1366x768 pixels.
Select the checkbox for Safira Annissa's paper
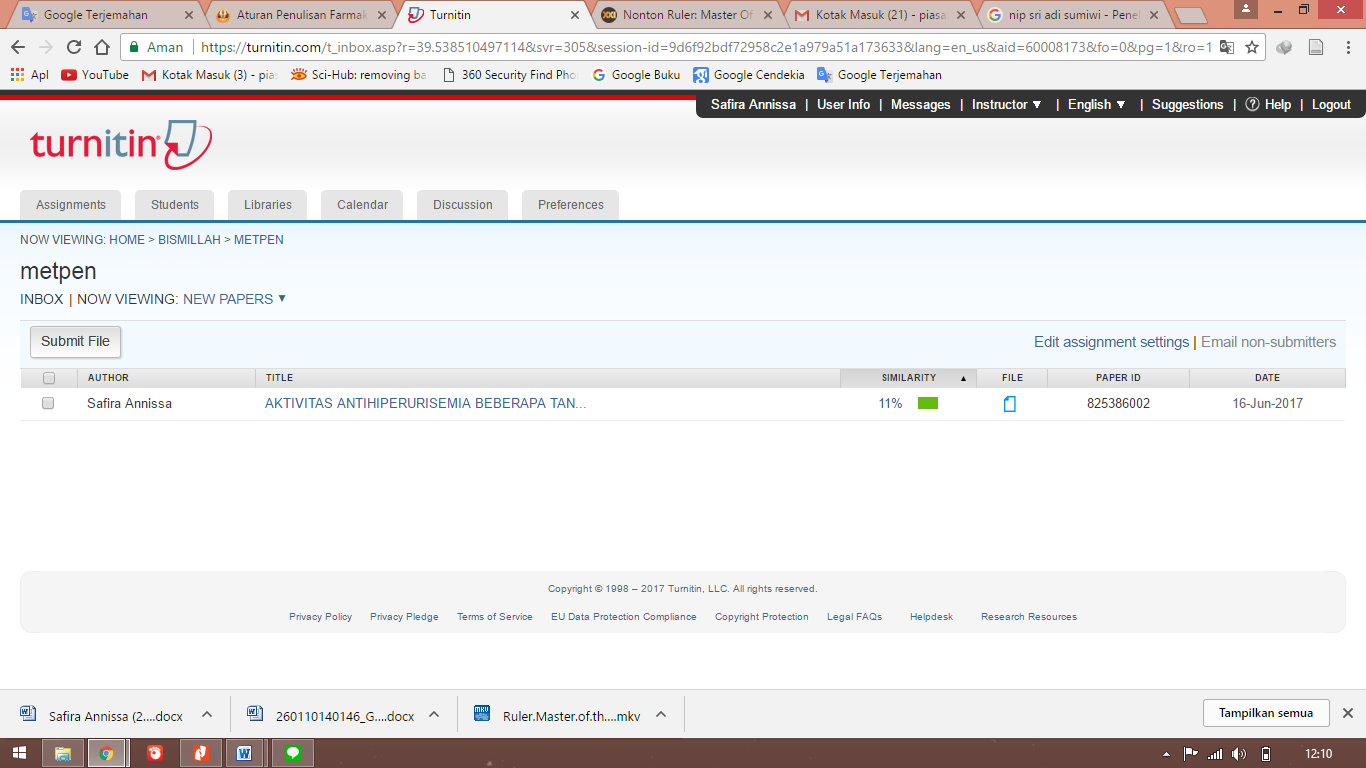(x=48, y=403)
